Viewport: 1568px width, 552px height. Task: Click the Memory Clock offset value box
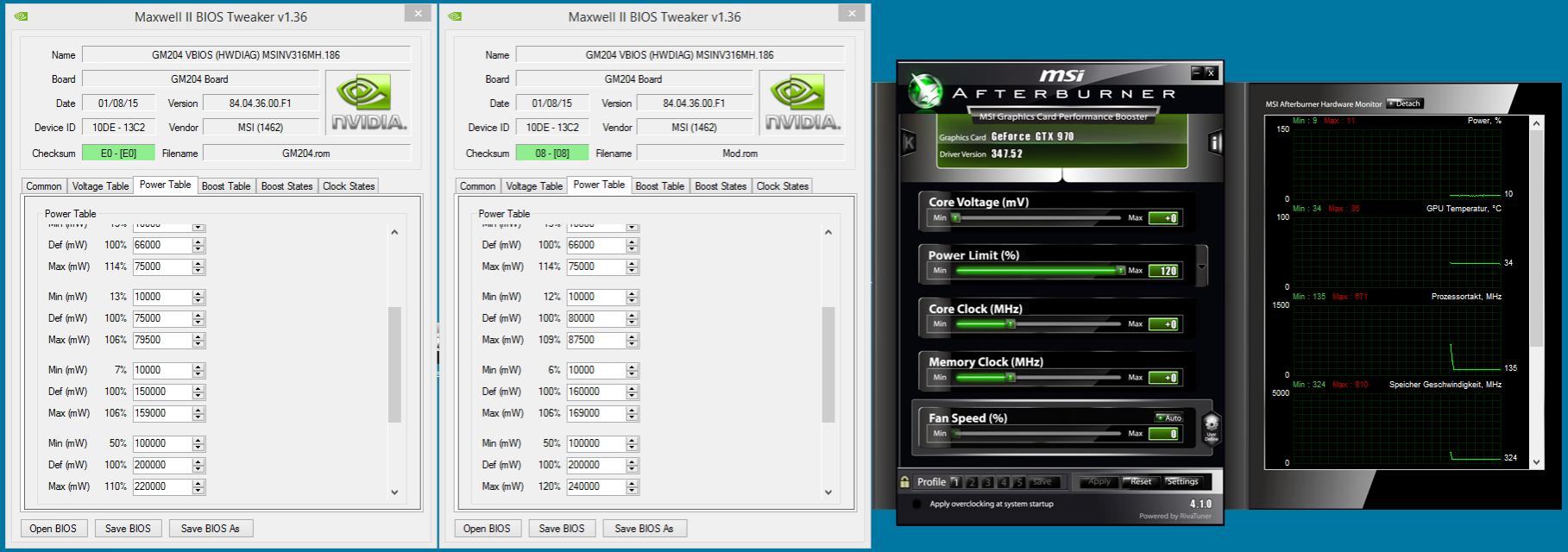[1164, 378]
